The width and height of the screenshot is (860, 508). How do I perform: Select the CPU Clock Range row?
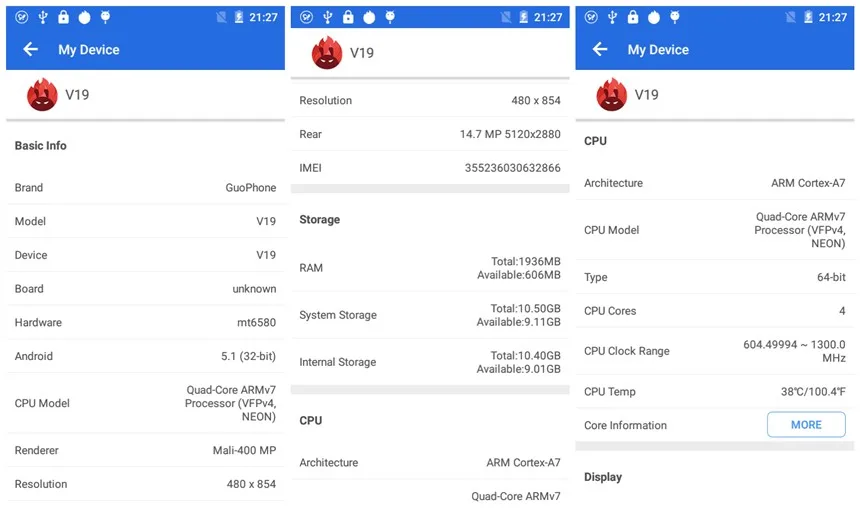(x=715, y=351)
